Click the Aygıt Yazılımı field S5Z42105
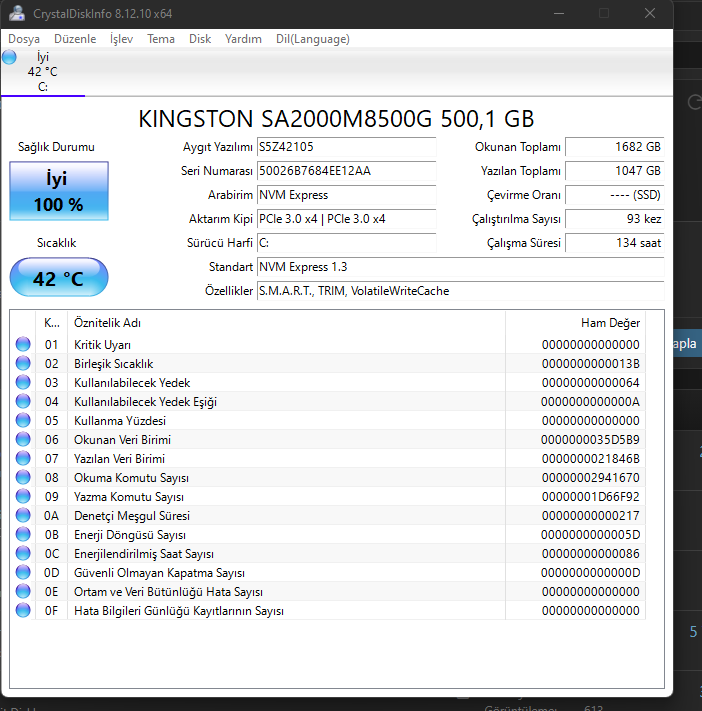The height and width of the screenshot is (711, 702). (346, 147)
